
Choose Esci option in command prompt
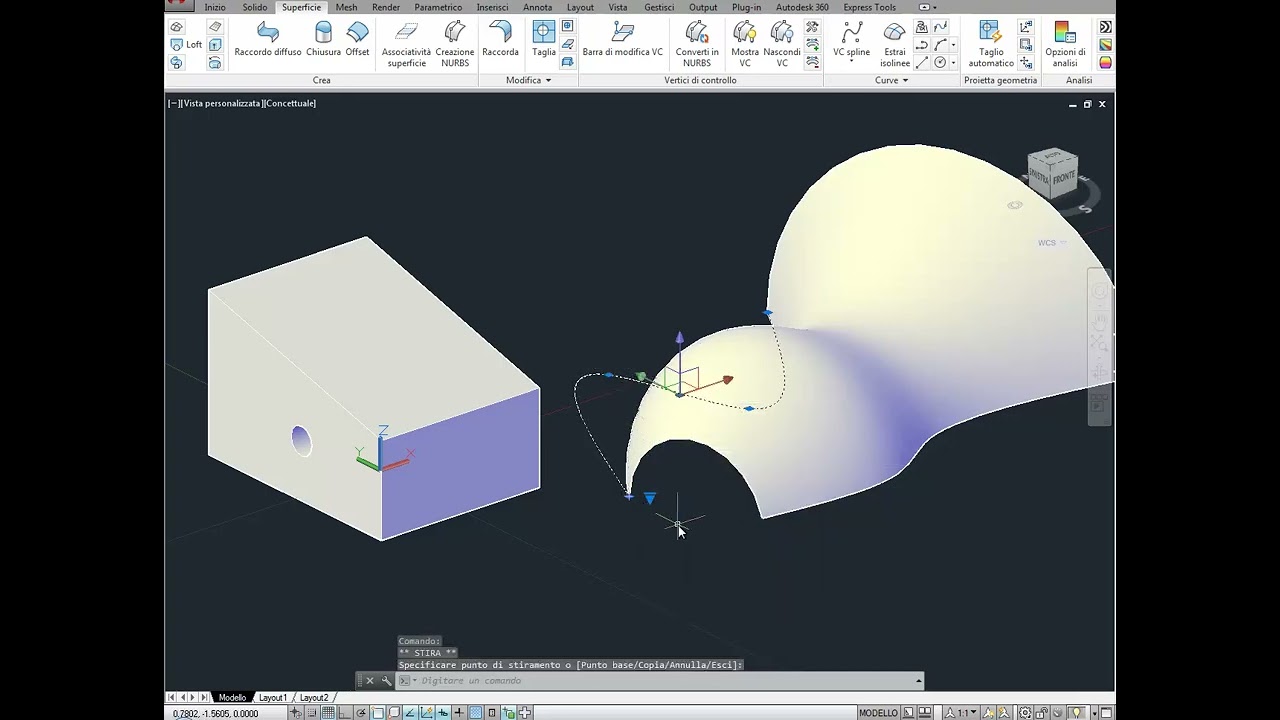coord(724,665)
